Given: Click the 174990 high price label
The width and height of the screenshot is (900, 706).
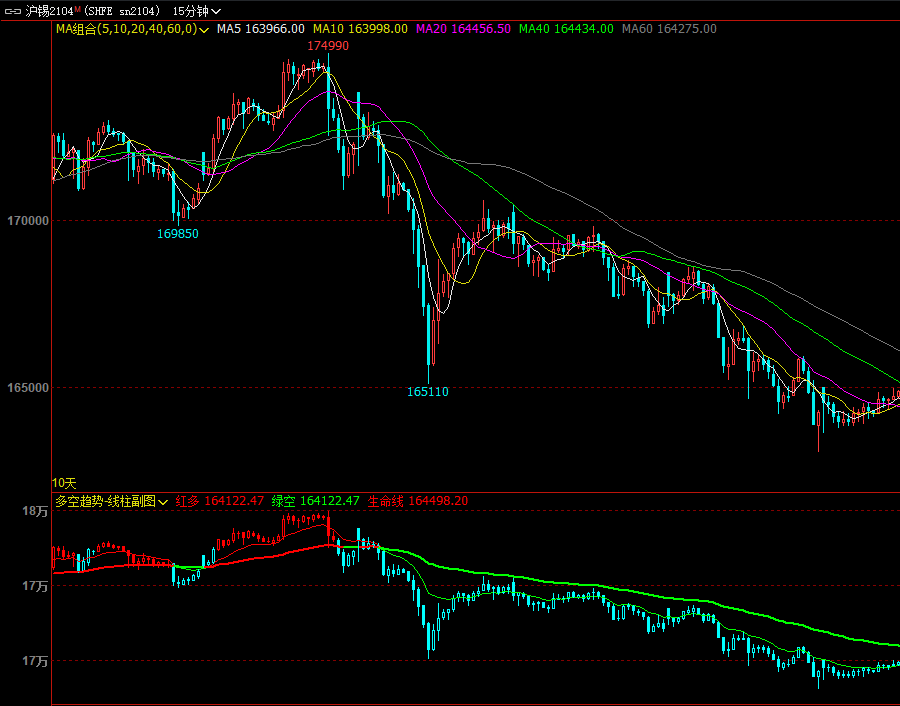Looking at the screenshot, I should coord(328,46).
